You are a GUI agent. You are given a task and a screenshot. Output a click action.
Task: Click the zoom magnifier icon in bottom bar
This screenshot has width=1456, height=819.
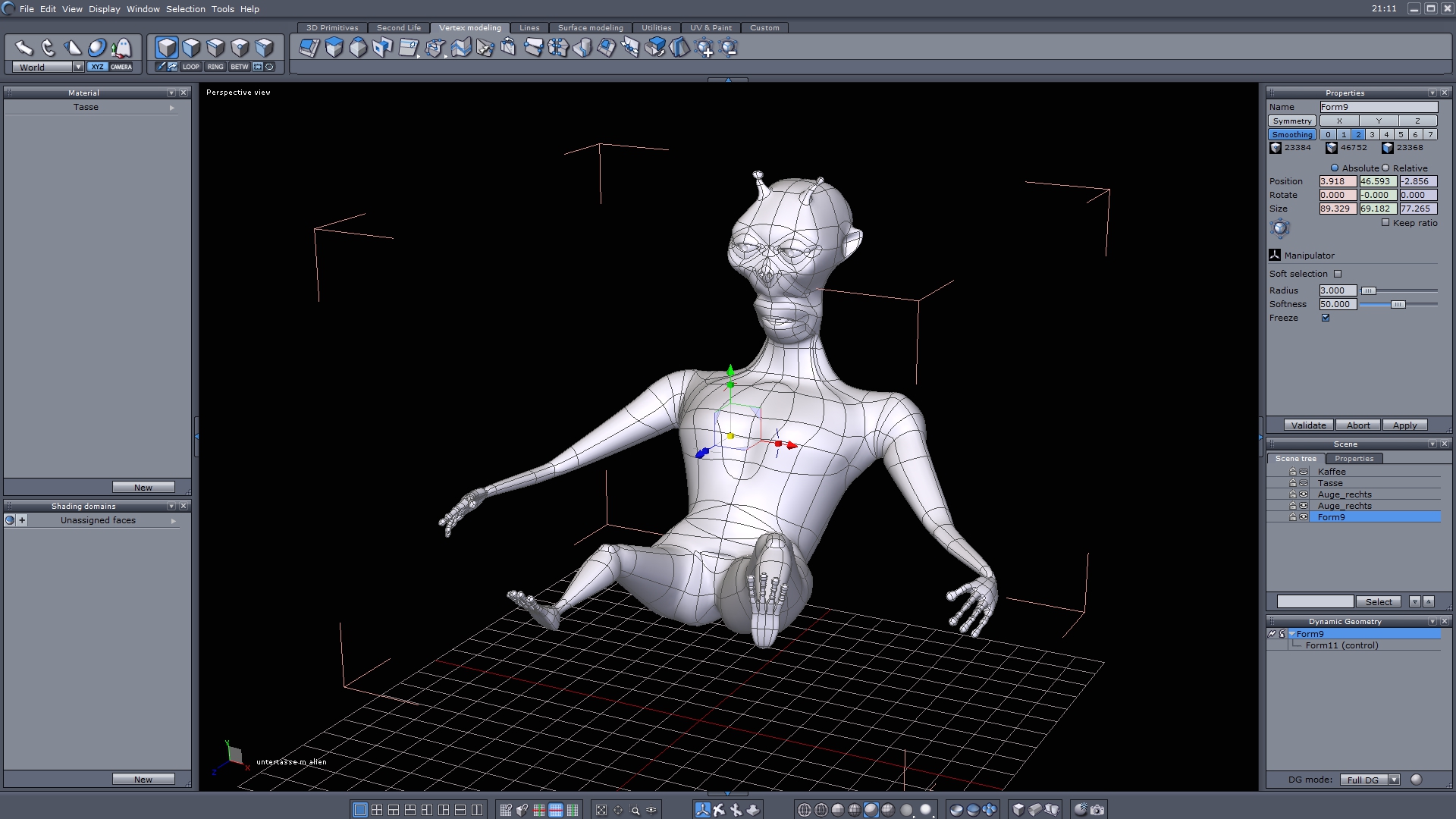pyautogui.click(x=635, y=810)
